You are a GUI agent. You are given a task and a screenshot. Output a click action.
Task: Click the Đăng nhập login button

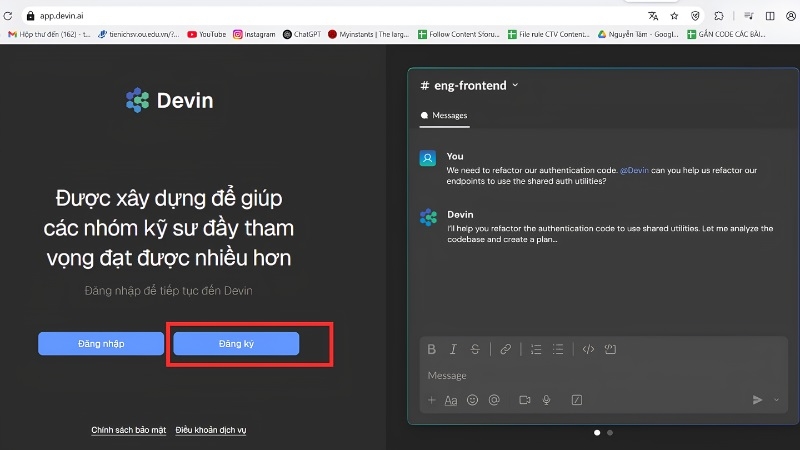pos(101,343)
